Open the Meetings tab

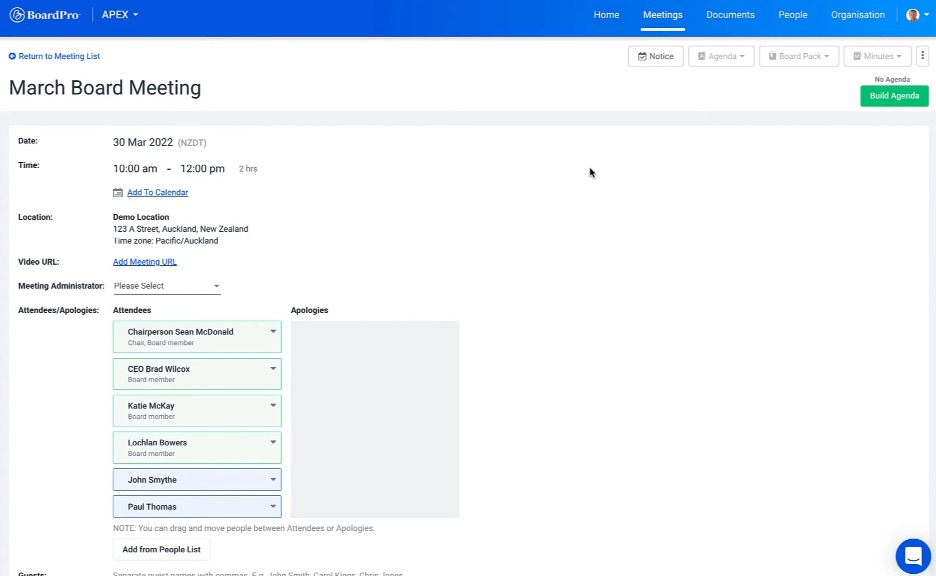663,15
